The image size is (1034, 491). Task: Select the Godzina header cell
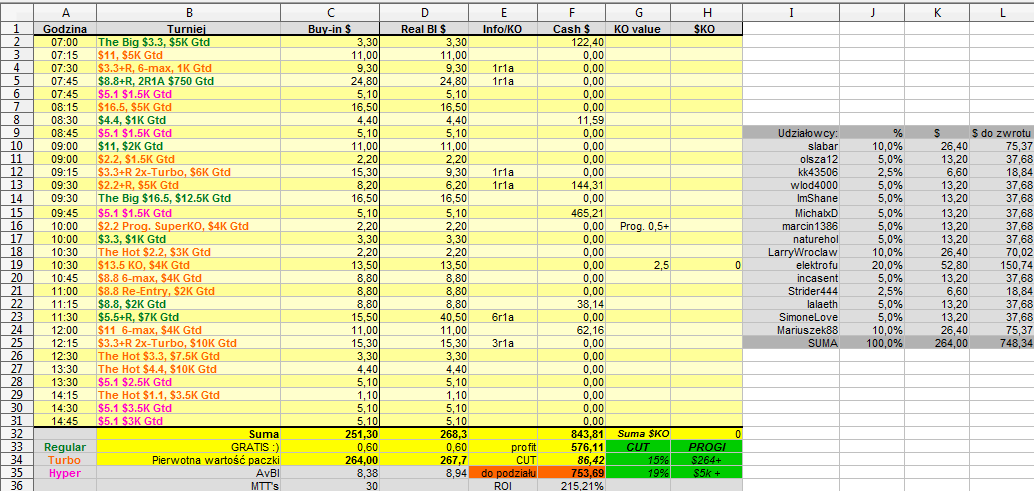pyautogui.click(x=65, y=28)
